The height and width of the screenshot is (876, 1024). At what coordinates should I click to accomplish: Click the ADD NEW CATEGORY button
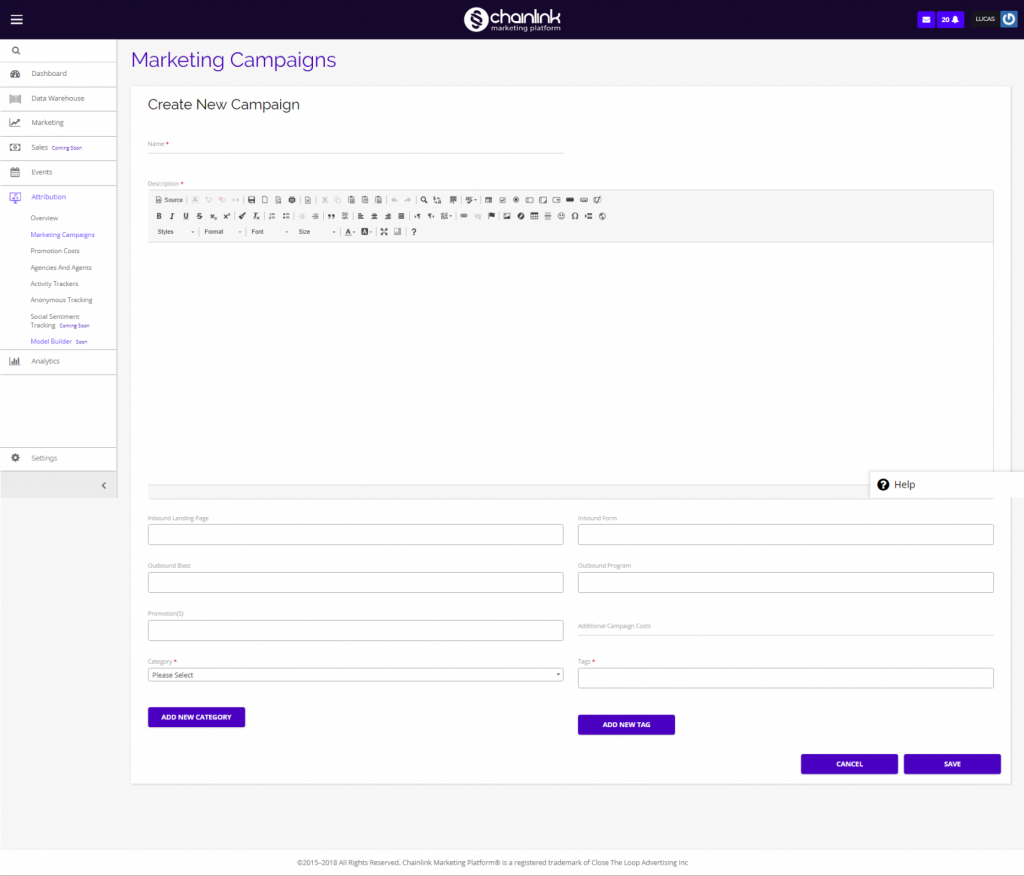[x=196, y=717]
